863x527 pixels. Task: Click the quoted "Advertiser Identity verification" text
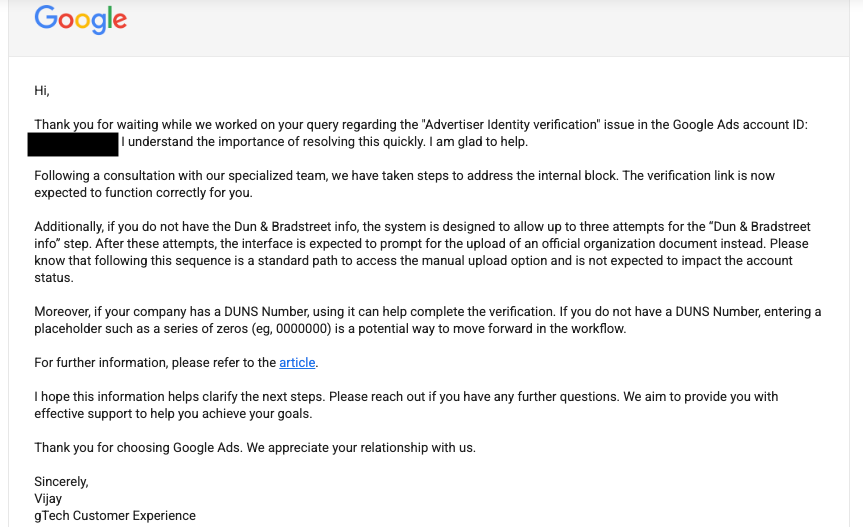point(511,125)
